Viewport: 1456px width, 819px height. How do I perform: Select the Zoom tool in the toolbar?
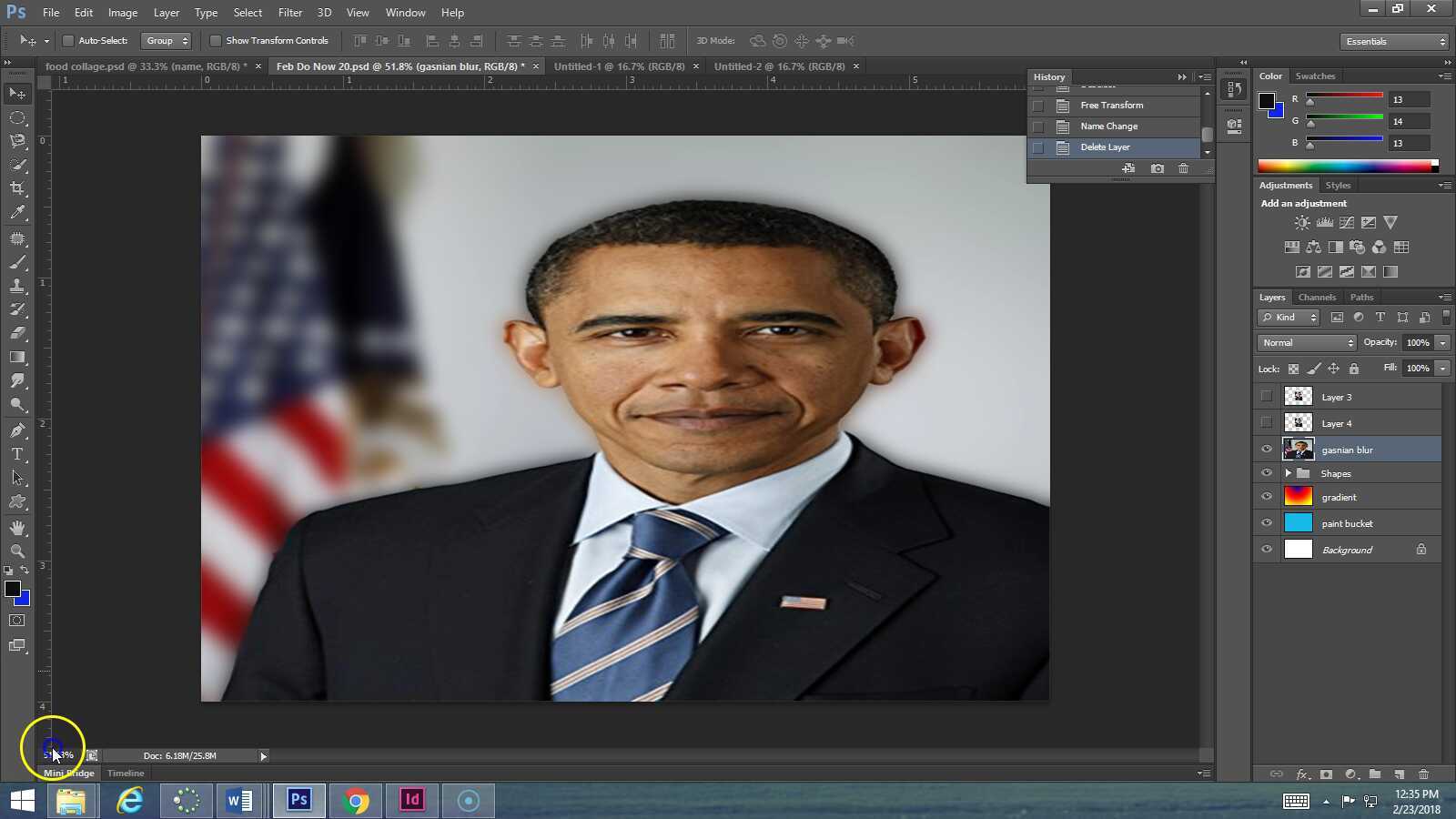18,551
